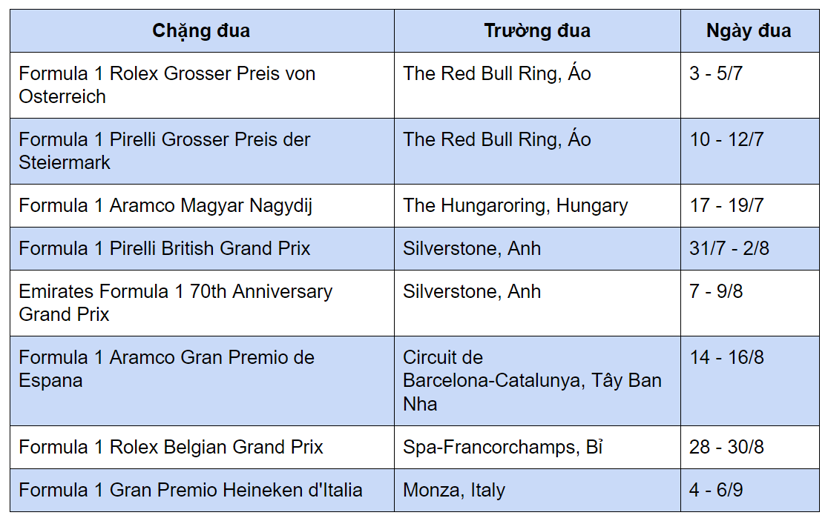Click the Rolex Belgian Grand Prix cell

coord(171,446)
